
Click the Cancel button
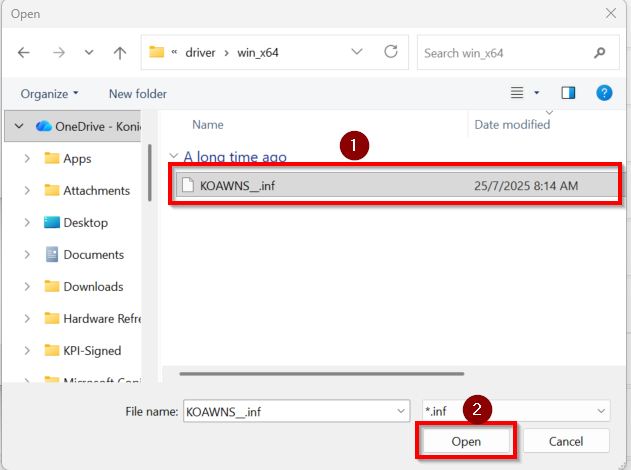coord(565,441)
